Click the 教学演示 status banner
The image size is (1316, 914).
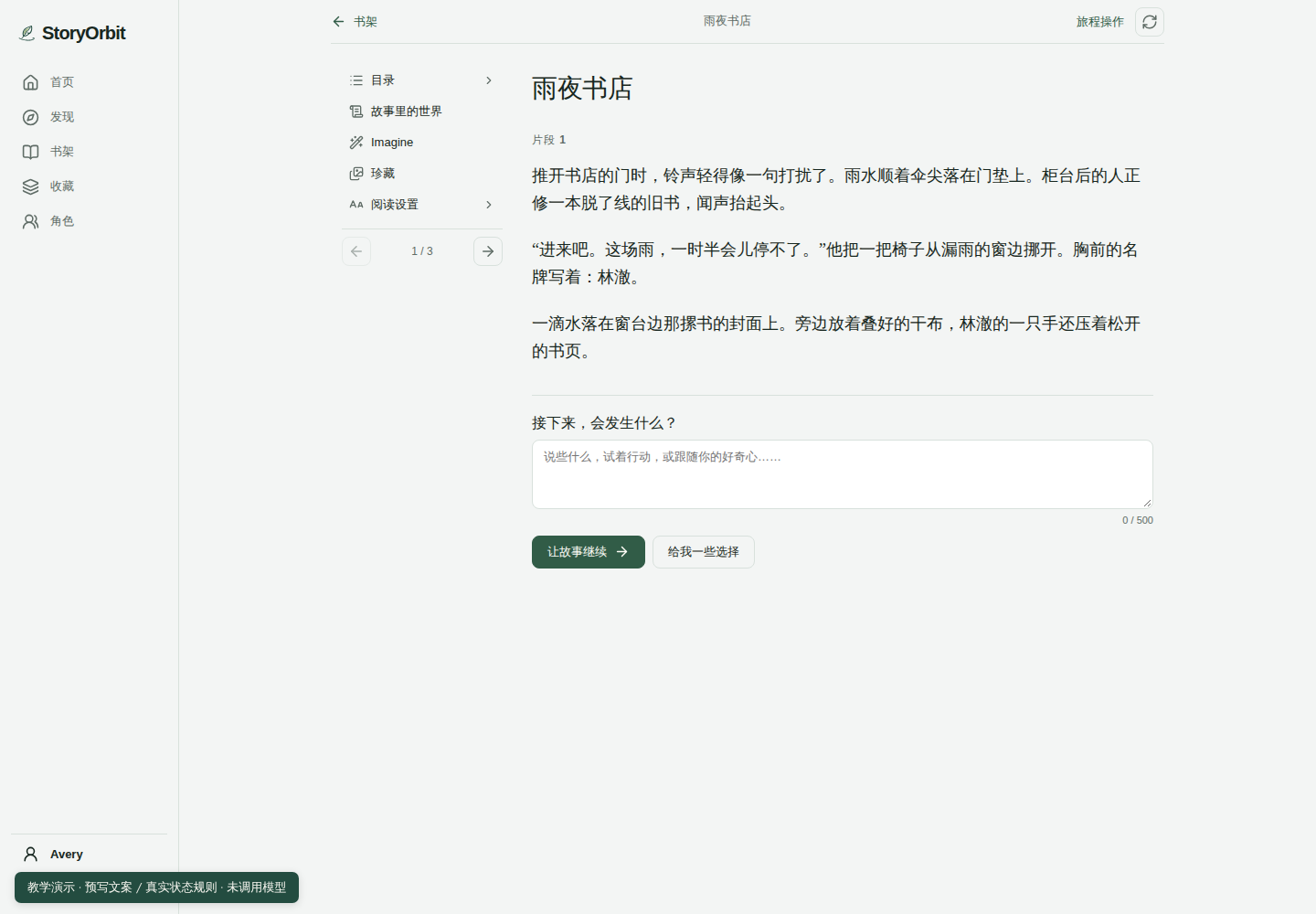click(x=156, y=887)
